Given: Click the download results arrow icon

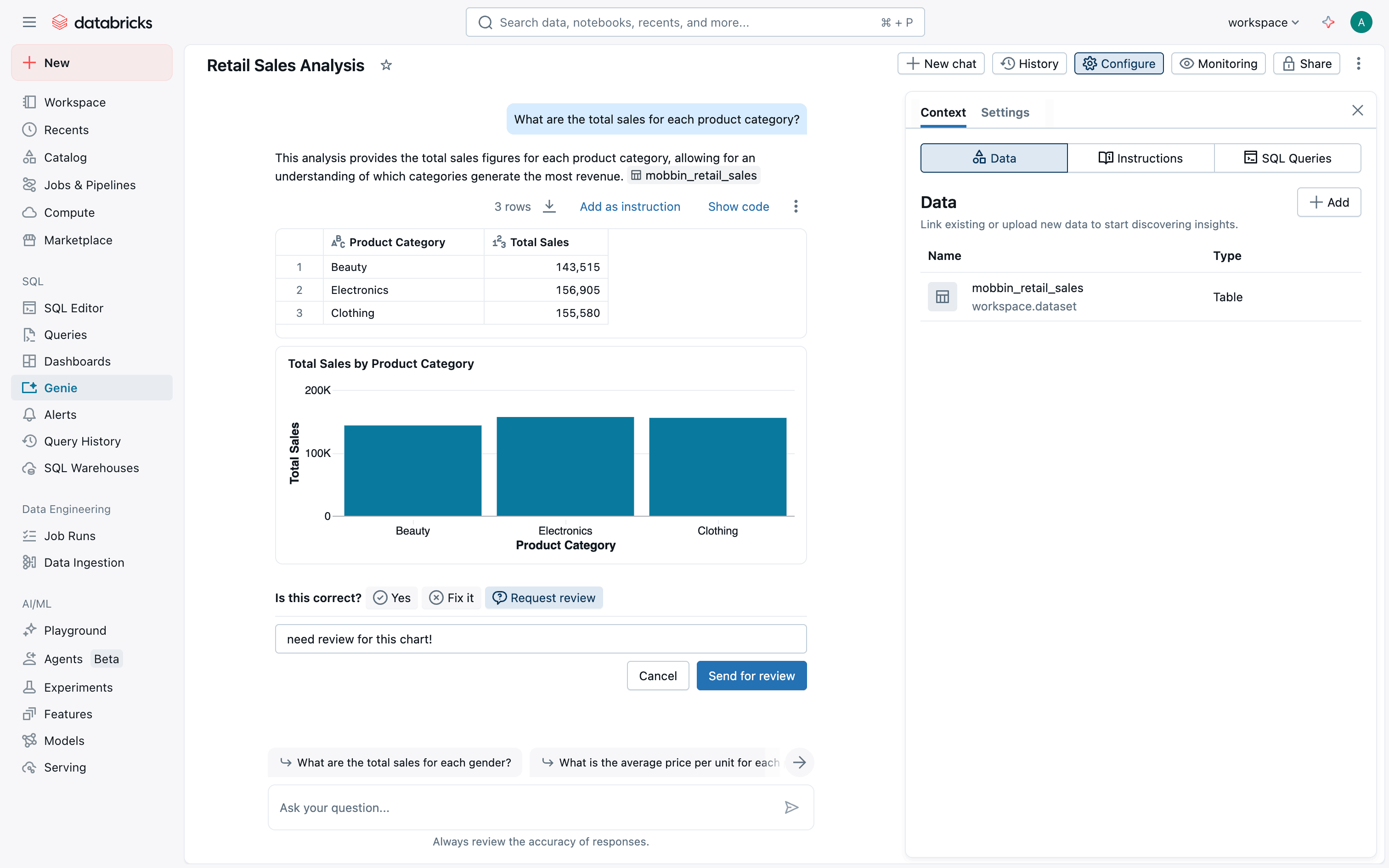Looking at the screenshot, I should pyautogui.click(x=549, y=206).
